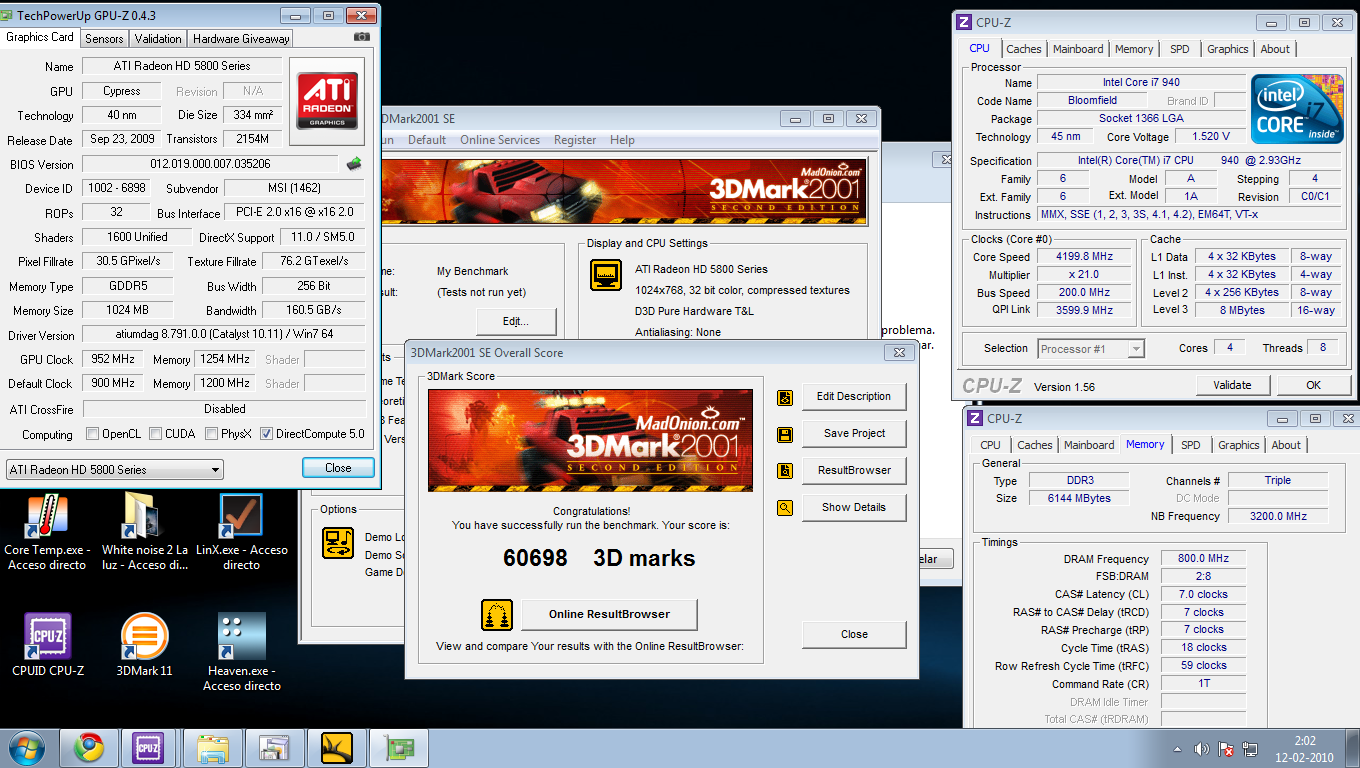
Task: Click the 3DMark2001 taskbar icon
Action: pos(337,748)
